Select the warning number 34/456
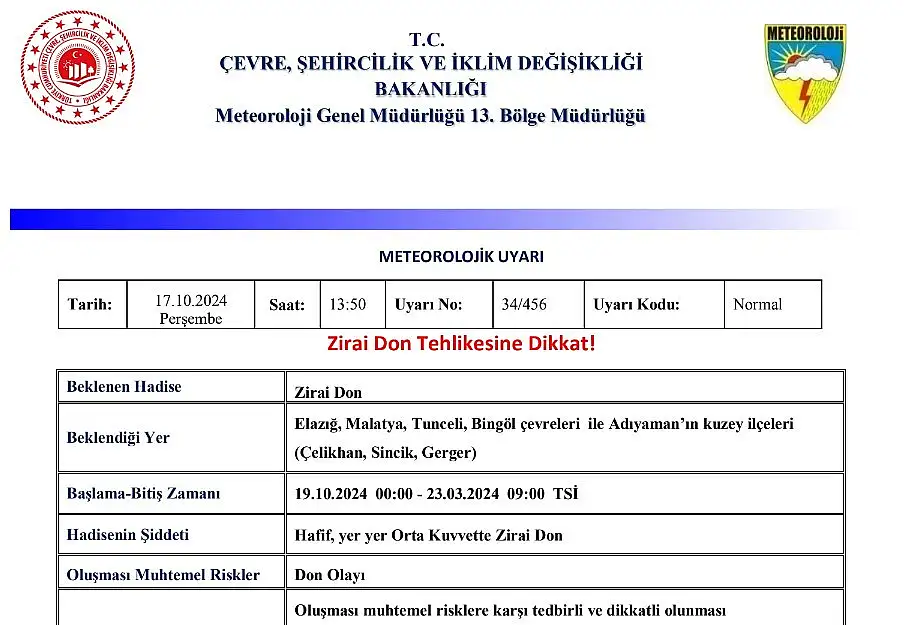The width and height of the screenshot is (904, 625). tap(526, 305)
